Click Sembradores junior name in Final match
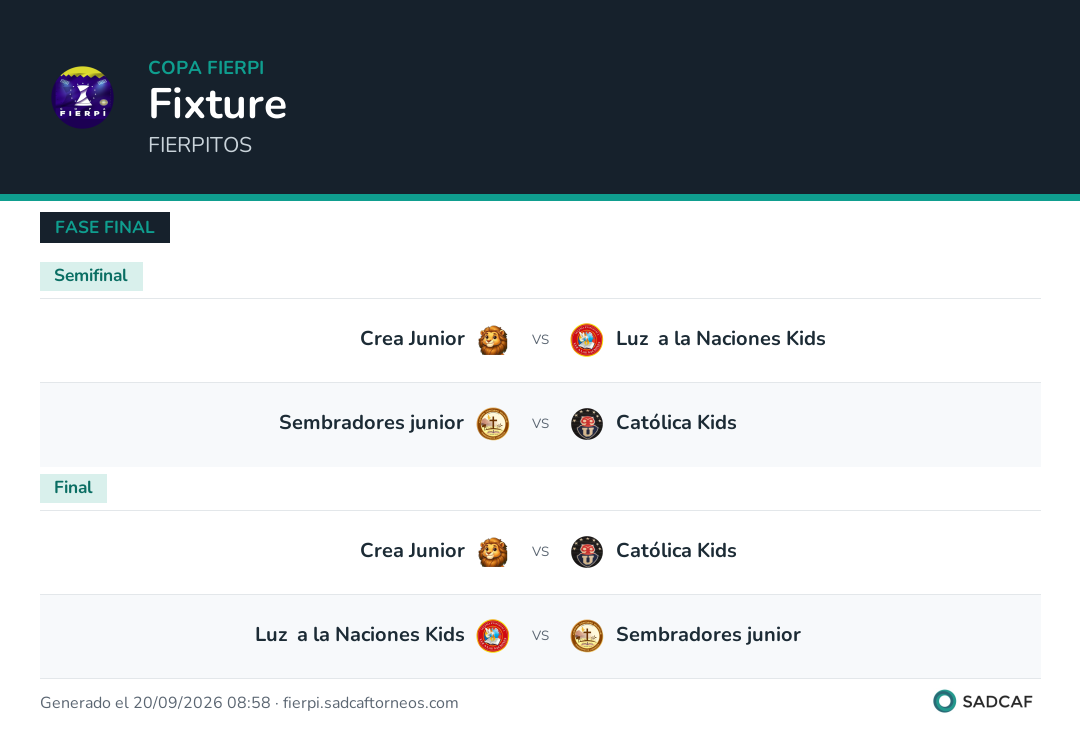 click(708, 635)
